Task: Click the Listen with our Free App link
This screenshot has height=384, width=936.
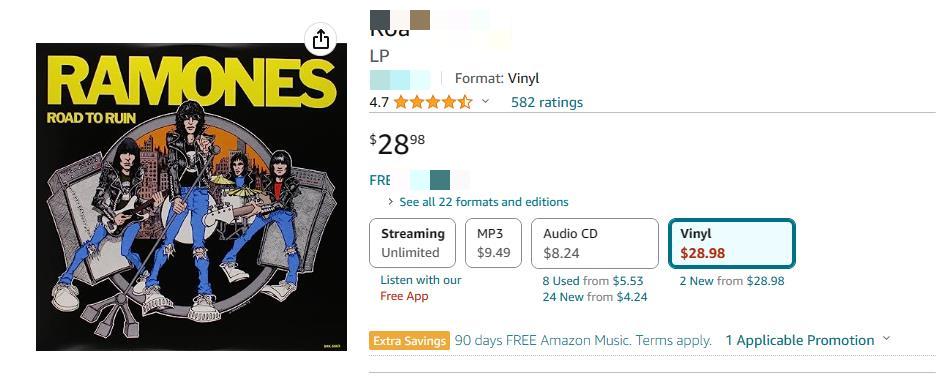Action: click(x=421, y=288)
